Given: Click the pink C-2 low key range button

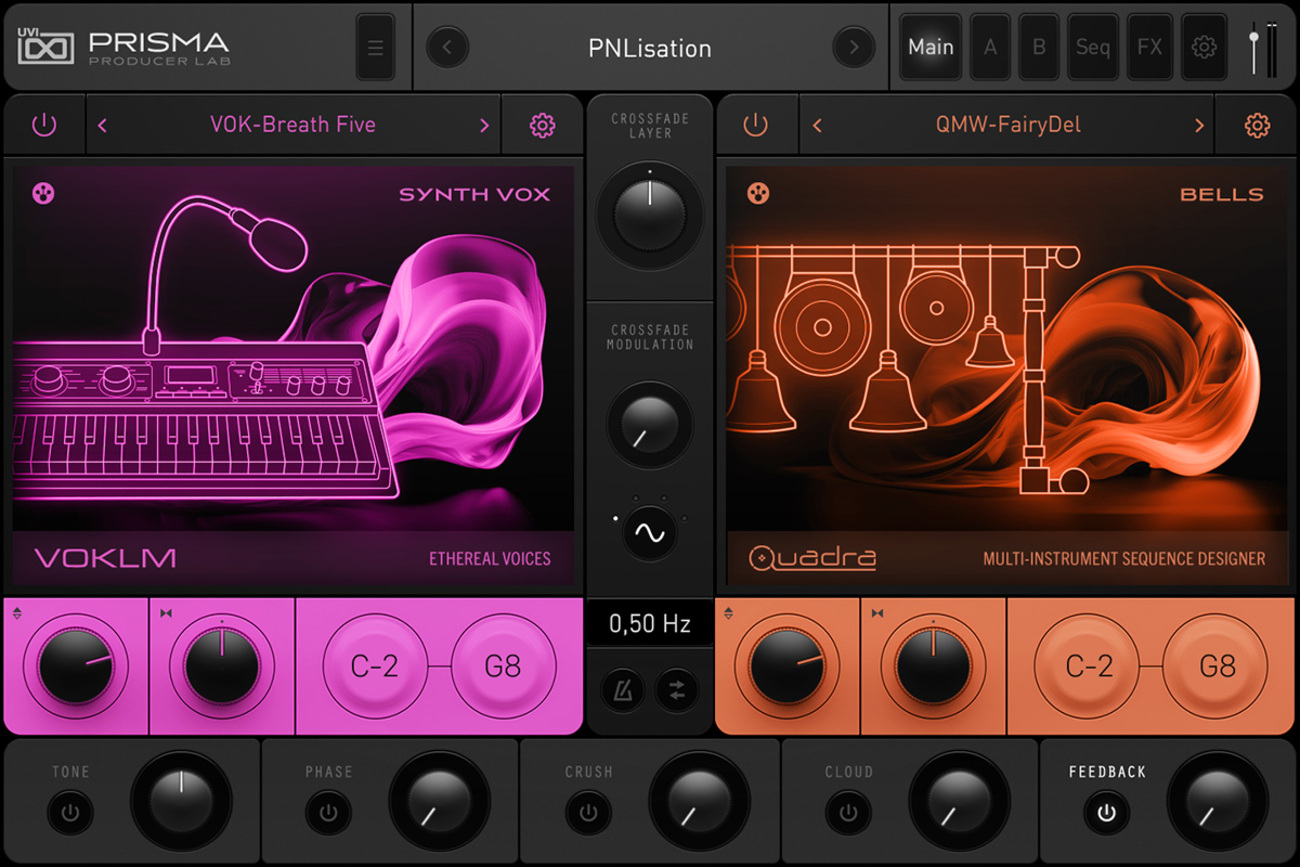Looking at the screenshot, I should click(375, 666).
